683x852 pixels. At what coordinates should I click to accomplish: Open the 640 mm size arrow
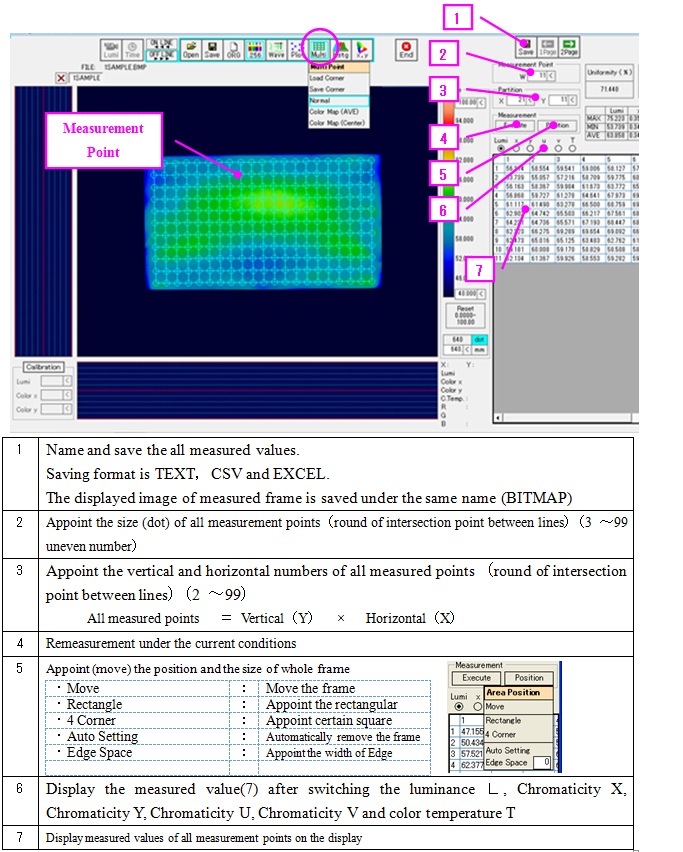[x=466, y=350]
